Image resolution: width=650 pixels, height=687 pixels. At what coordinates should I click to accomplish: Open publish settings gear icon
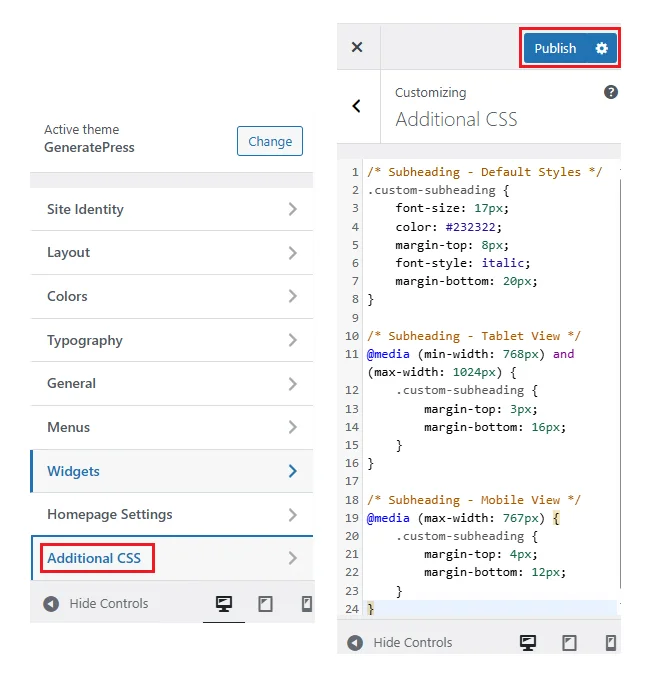602,48
